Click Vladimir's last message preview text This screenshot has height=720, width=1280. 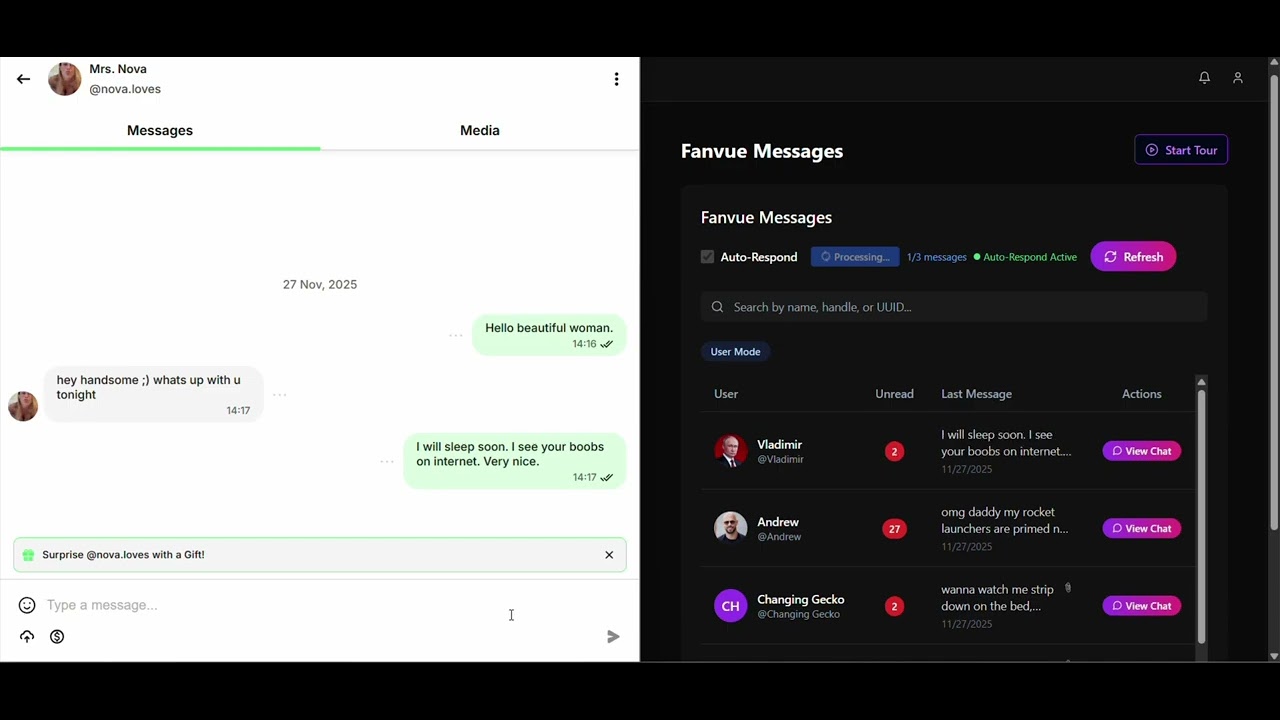1005,443
